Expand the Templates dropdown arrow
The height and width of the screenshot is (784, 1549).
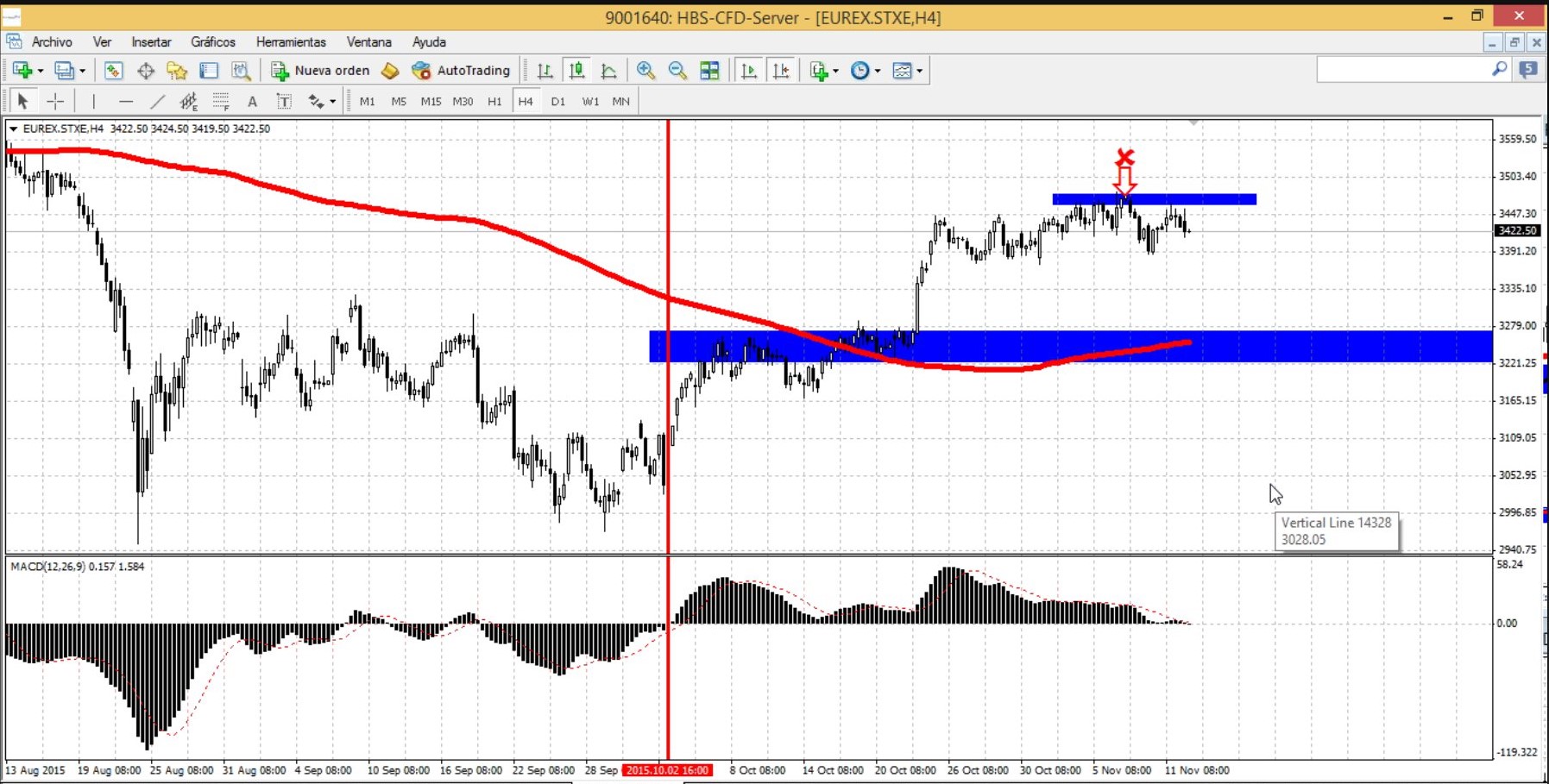click(919, 71)
